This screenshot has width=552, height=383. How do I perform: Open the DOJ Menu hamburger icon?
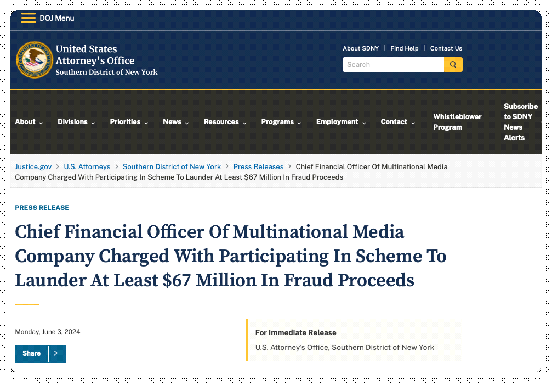pyautogui.click(x=29, y=18)
